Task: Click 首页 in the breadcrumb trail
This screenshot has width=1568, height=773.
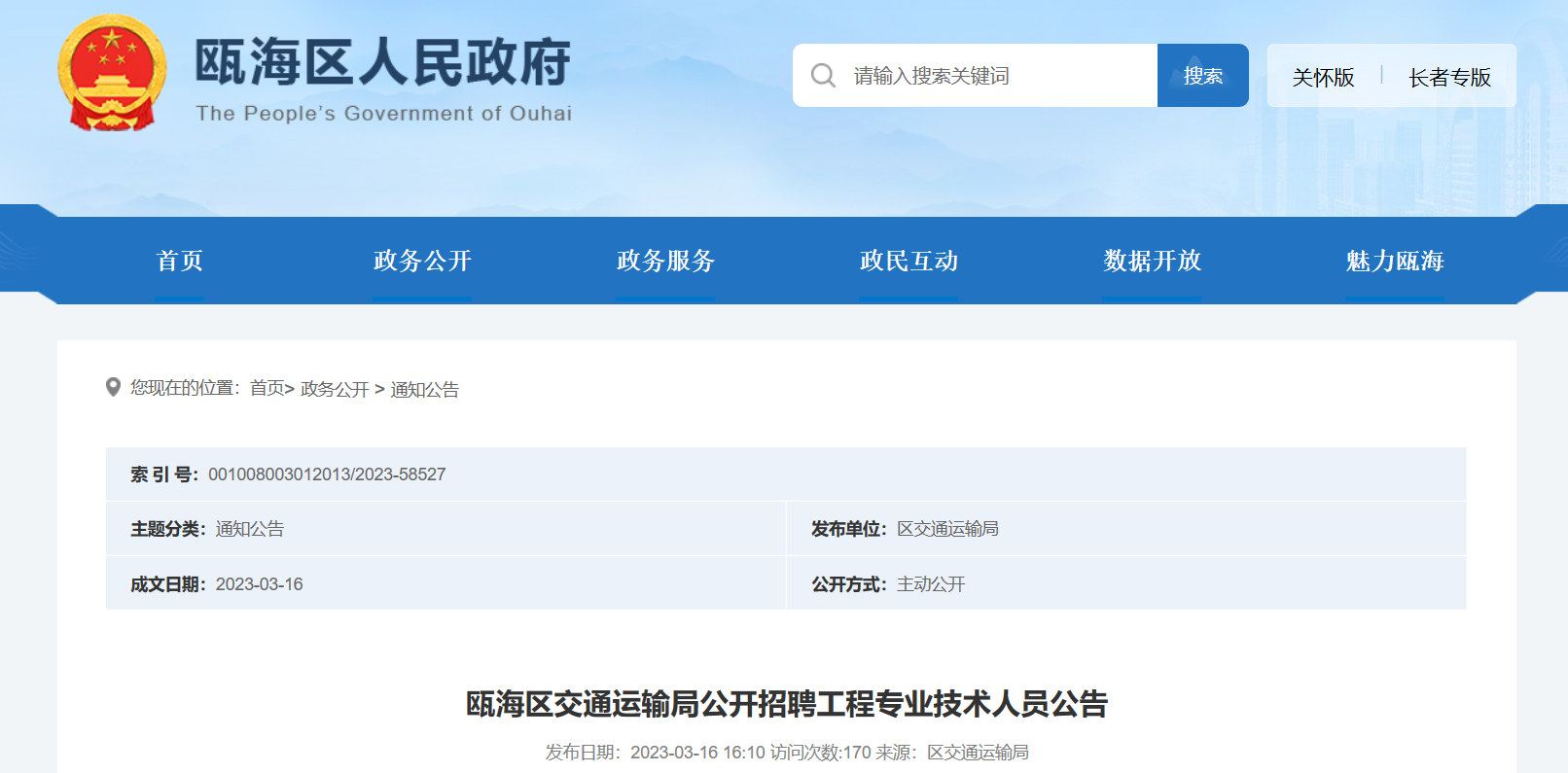Action: [267, 389]
